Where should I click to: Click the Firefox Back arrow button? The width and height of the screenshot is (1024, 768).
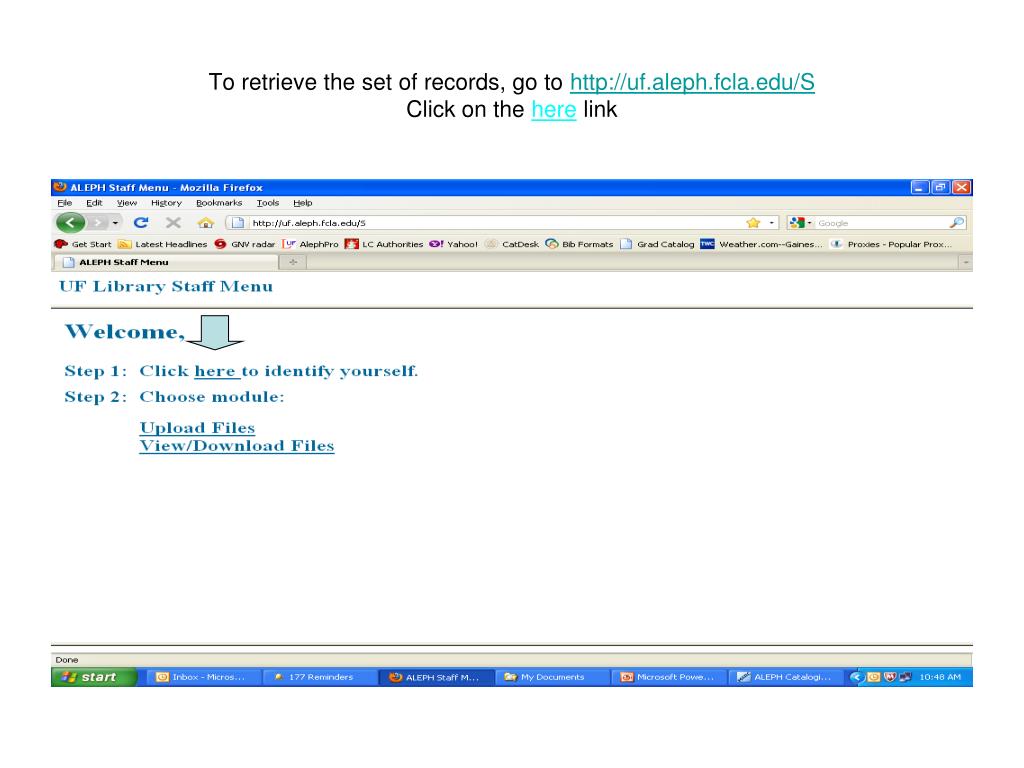(71, 223)
